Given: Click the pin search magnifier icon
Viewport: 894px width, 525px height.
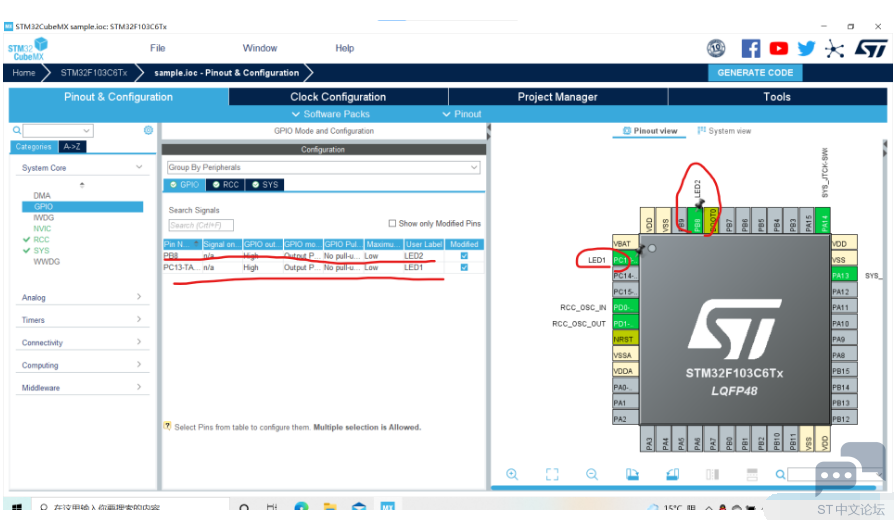Looking at the screenshot, I should coord(780,474).
